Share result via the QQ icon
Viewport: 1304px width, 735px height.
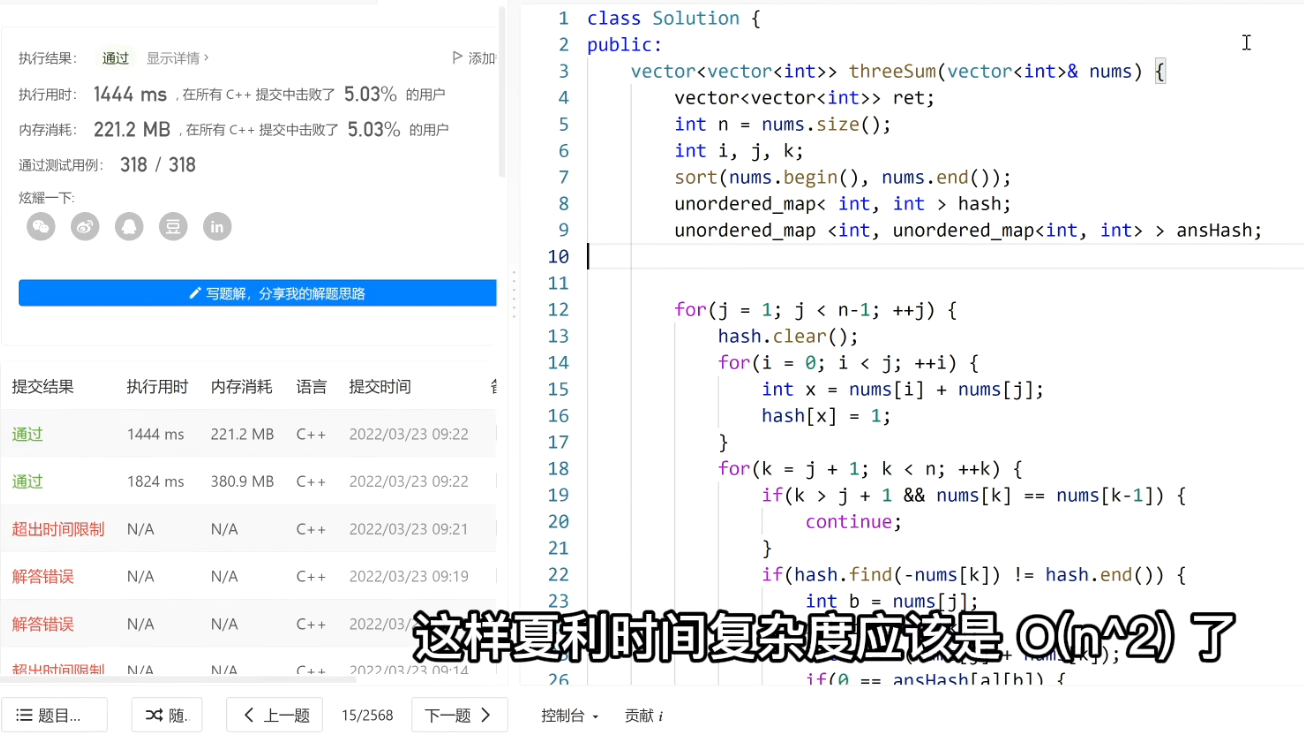coord(129,226)
